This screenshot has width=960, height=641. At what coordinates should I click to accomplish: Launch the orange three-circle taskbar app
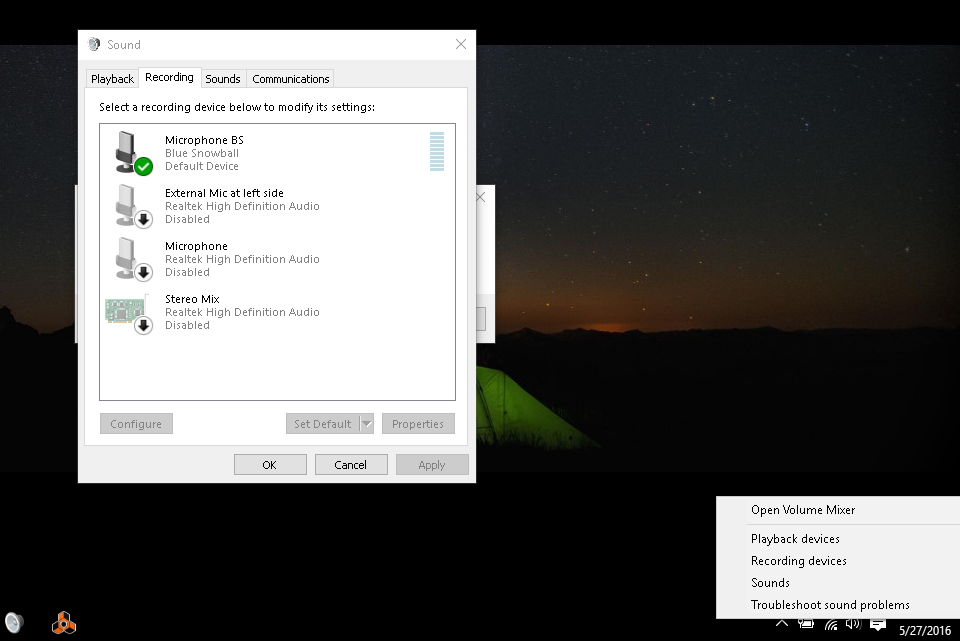[64, 623]
